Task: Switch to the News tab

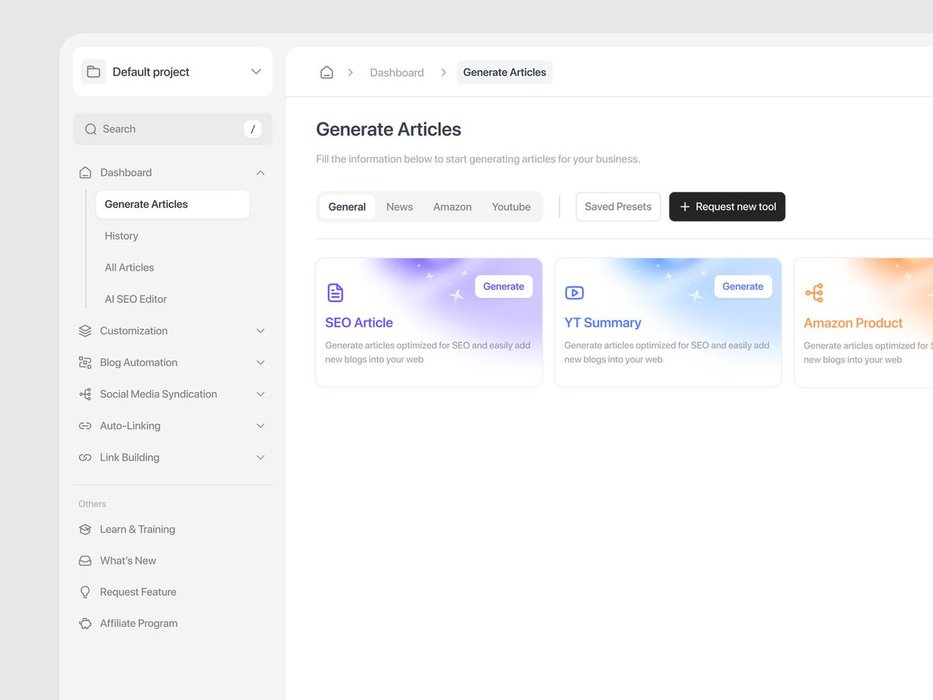Action: (399, 207)
